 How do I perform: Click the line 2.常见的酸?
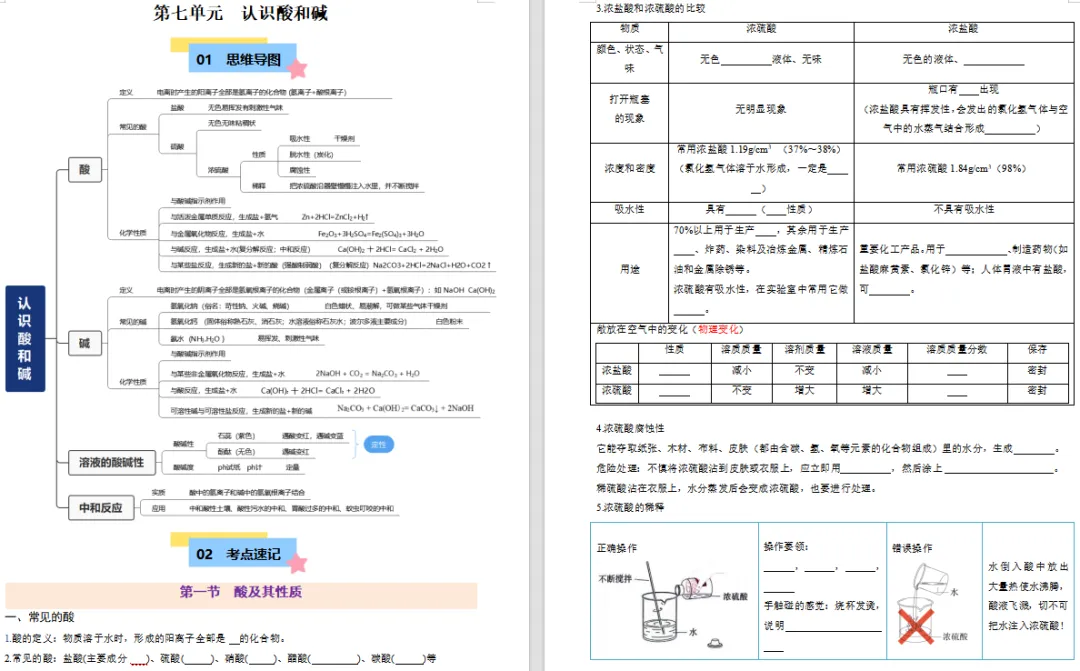point(220,659)
